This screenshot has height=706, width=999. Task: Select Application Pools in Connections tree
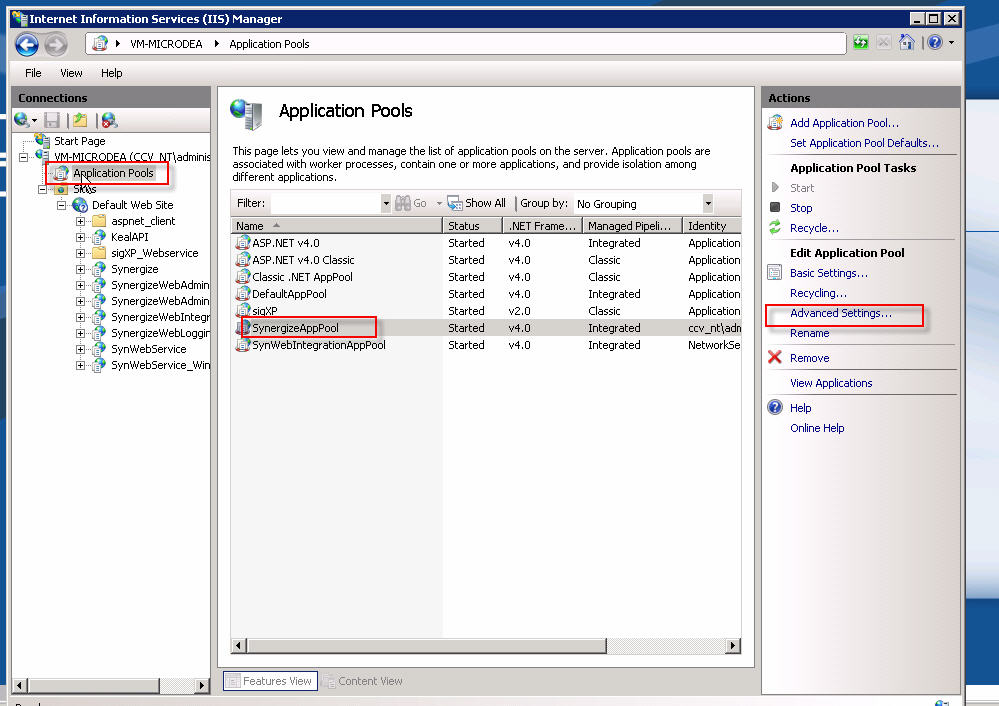coord(113,173)
